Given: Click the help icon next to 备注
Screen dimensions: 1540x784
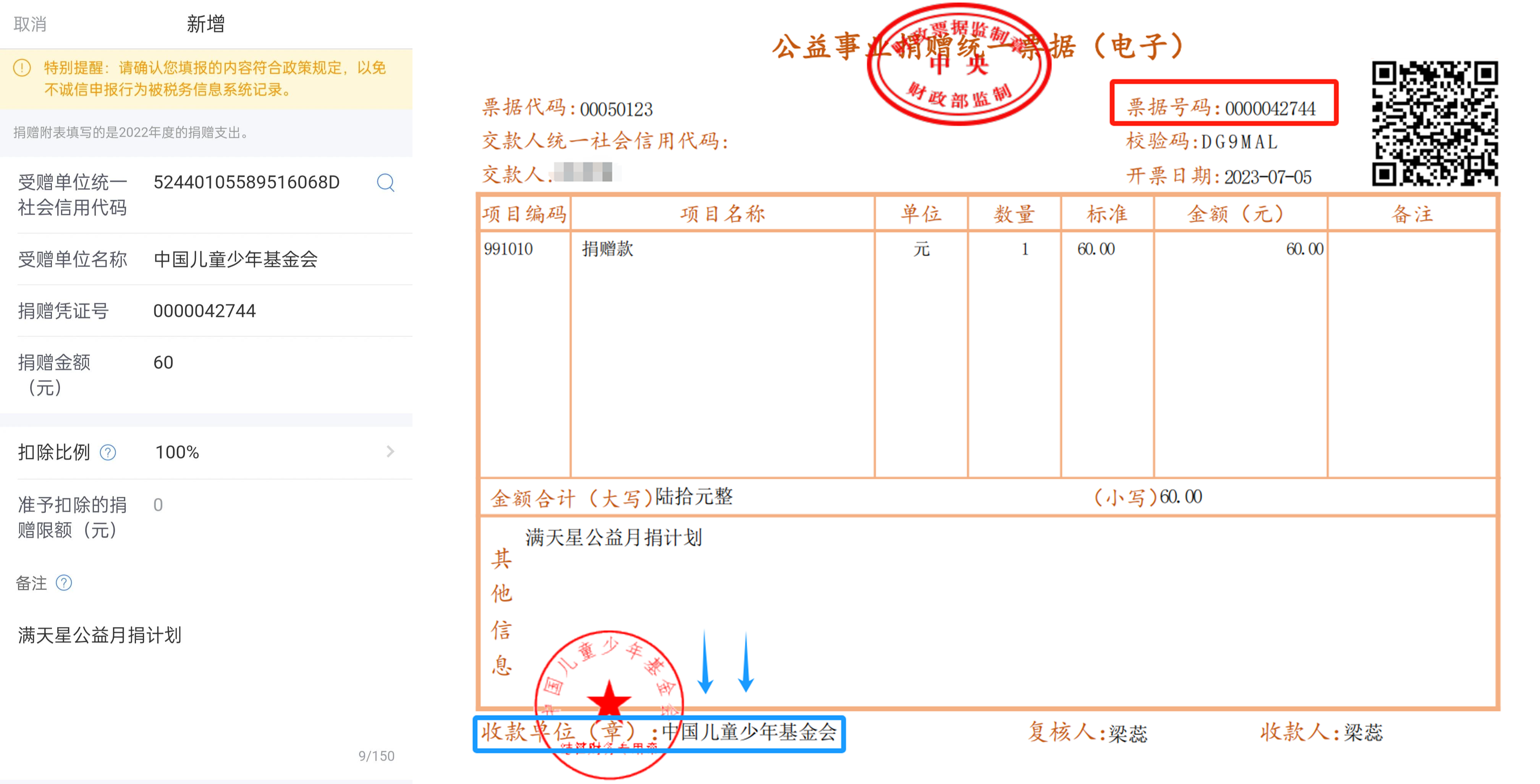Looking at the screenshot, I should (x=64, y=583).
